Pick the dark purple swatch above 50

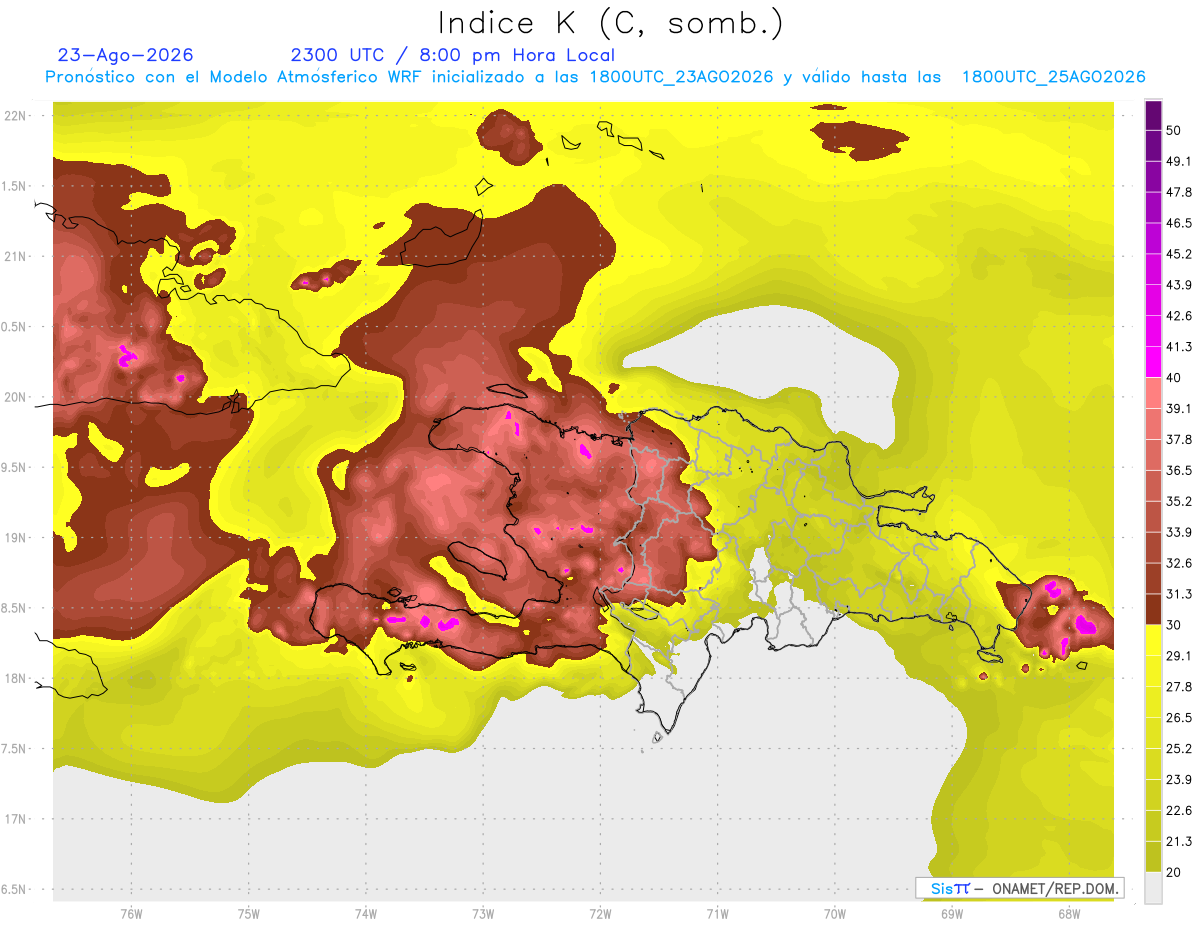(x=1153, y=116)
